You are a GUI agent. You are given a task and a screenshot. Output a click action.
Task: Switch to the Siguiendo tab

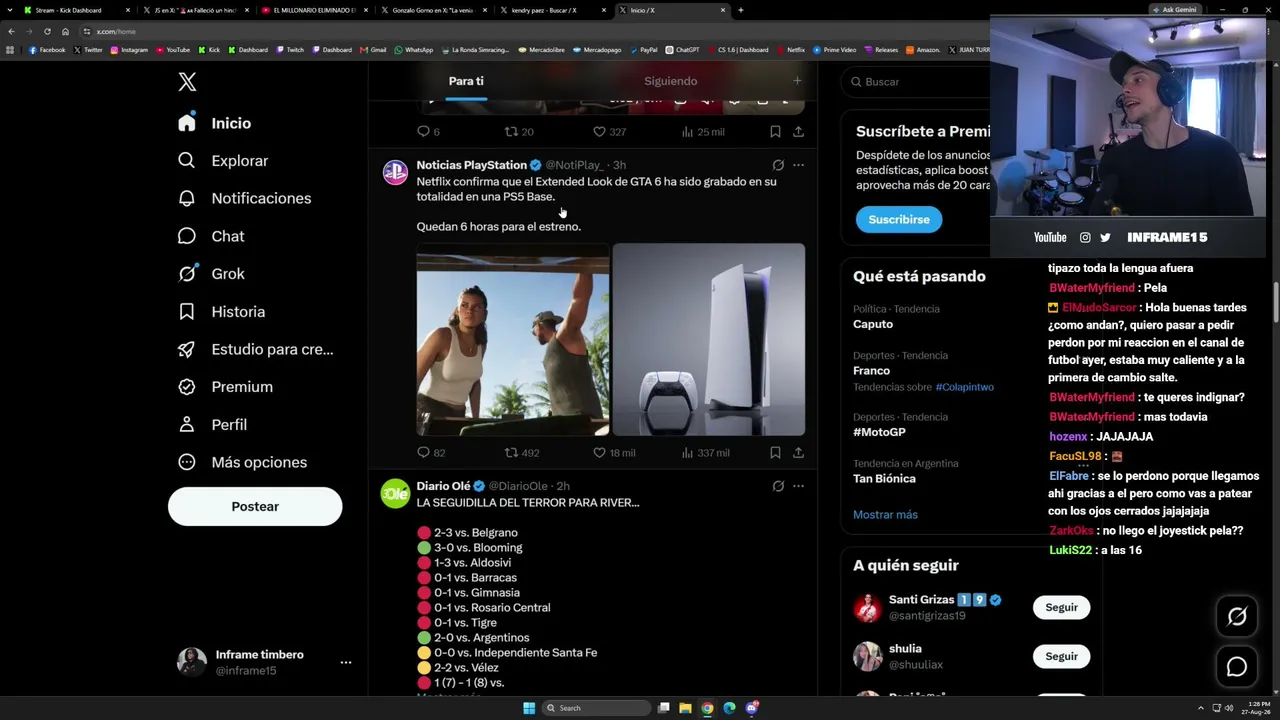tap(670, 81)
